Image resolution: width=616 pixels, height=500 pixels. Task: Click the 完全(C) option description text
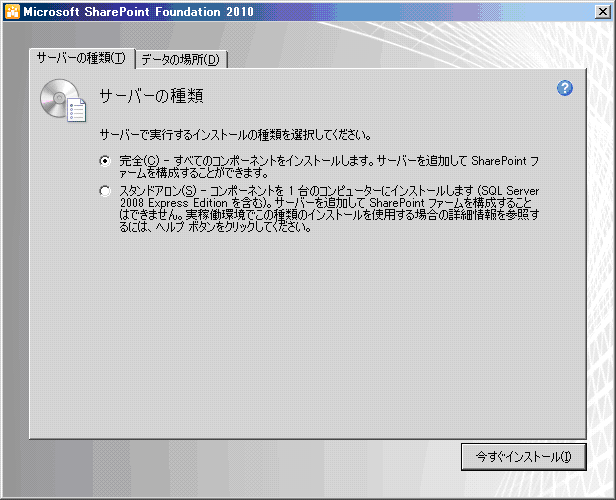[329, 167]
